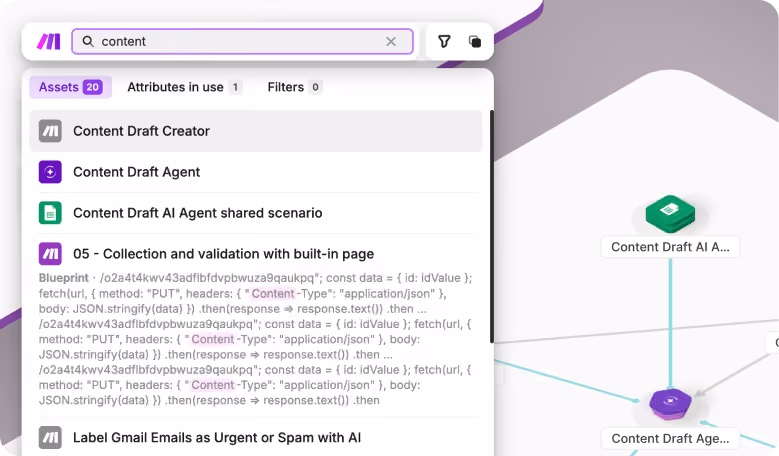
Task: Click purple icon of 05 Collection result
Action: [x=50, y=254]
